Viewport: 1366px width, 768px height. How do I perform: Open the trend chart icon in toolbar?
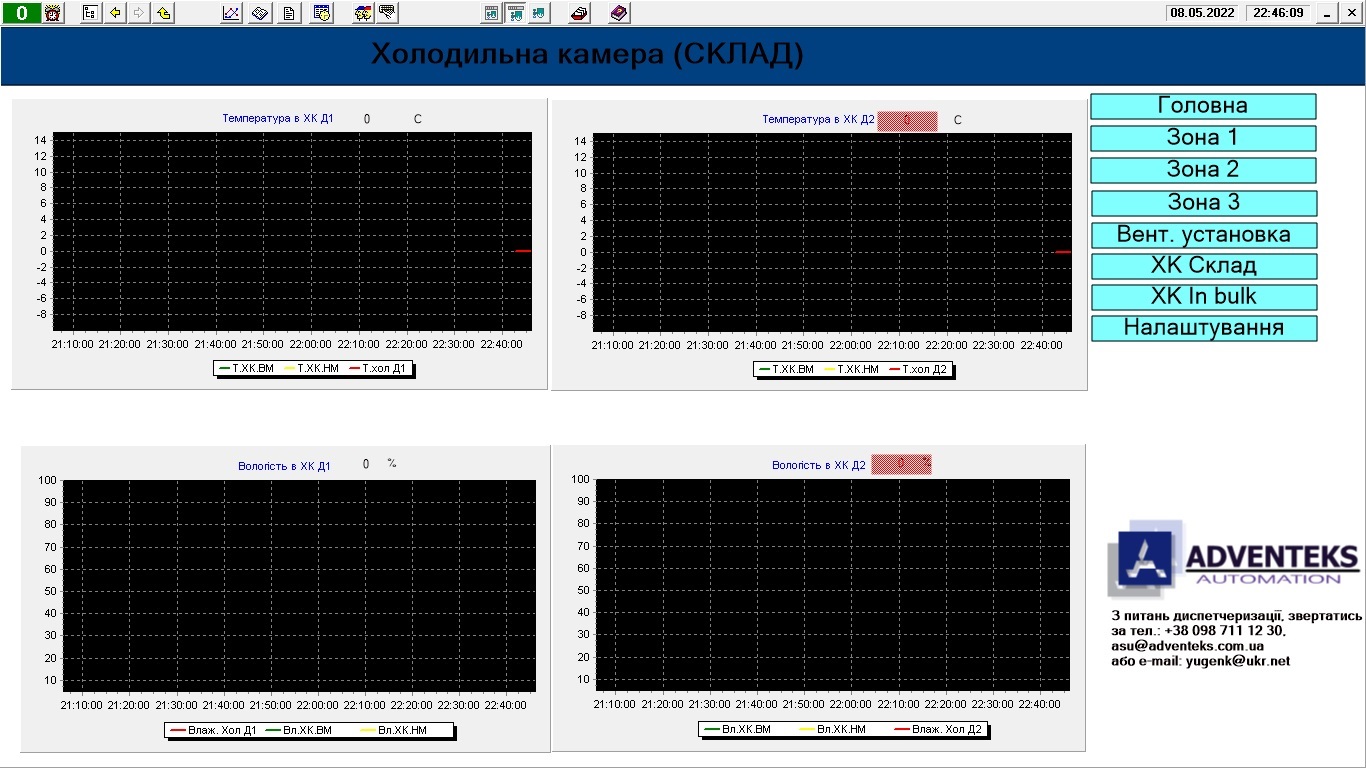coord(231,13)
